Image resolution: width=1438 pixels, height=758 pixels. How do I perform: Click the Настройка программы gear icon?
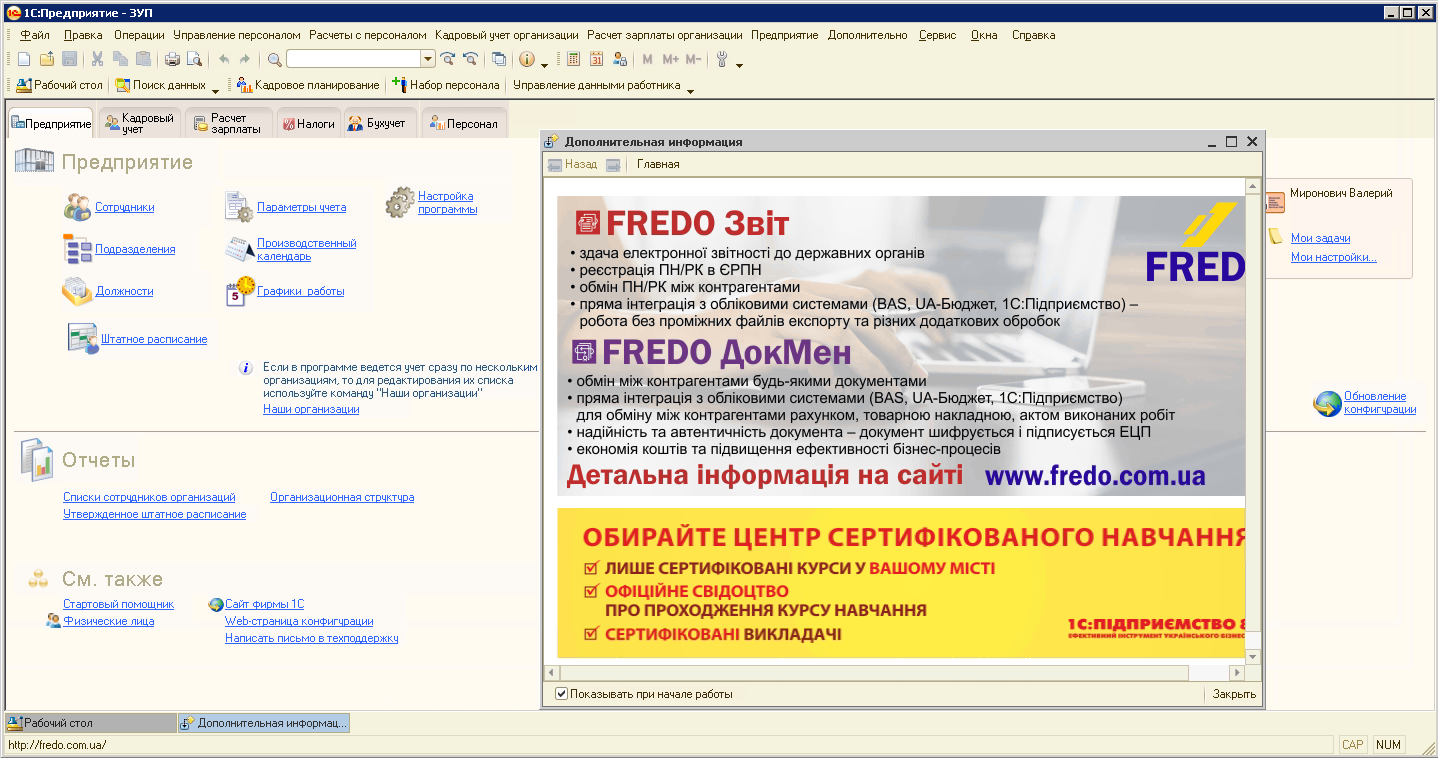coord(400,202)
